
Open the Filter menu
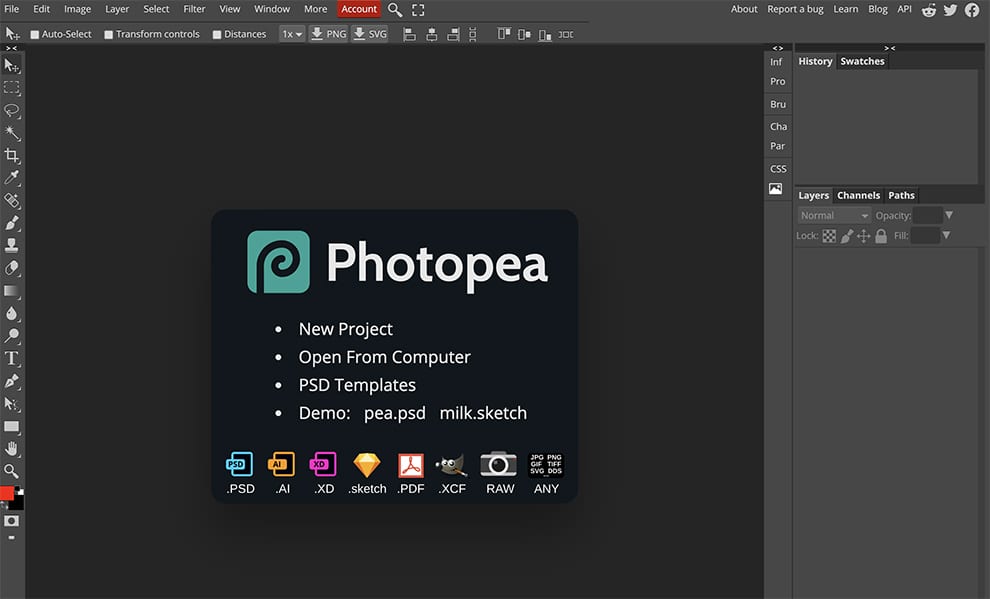(x=194, y=9)
